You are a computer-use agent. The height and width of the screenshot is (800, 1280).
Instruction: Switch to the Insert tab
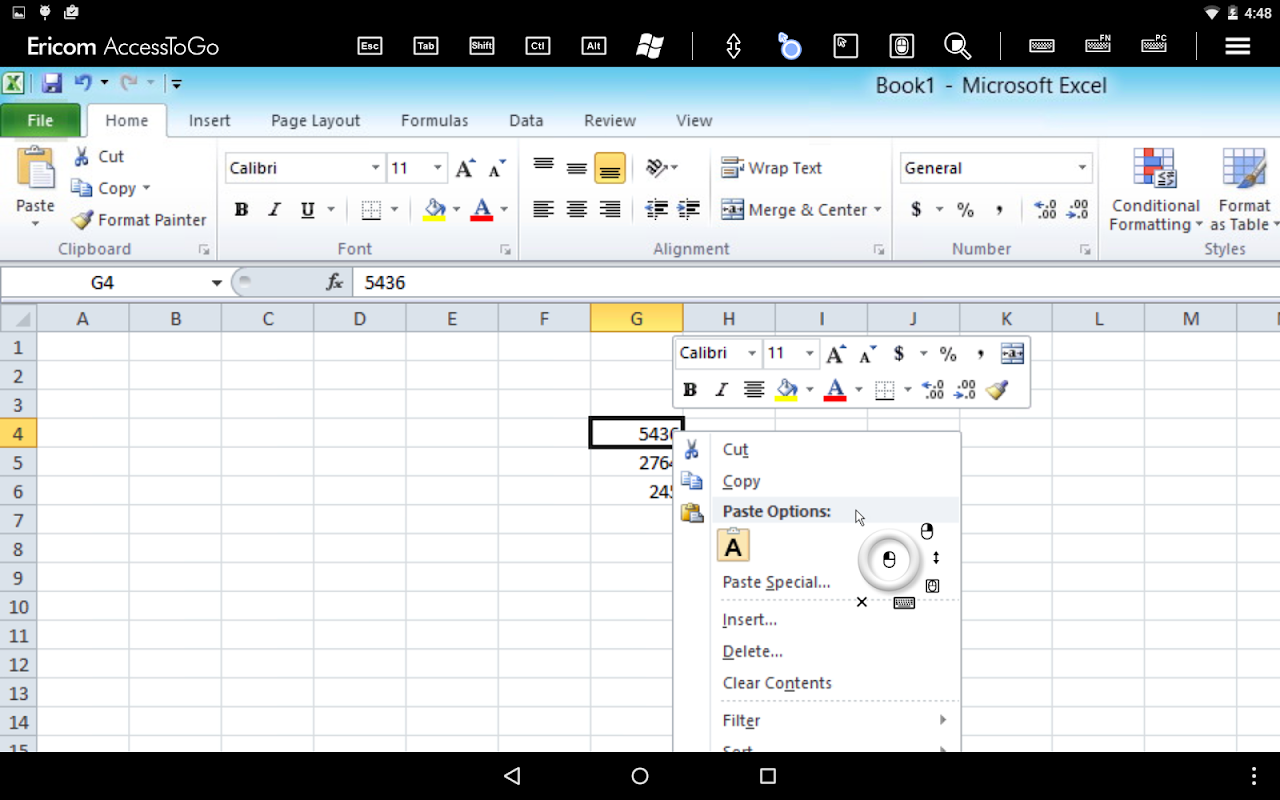(209, 120)
